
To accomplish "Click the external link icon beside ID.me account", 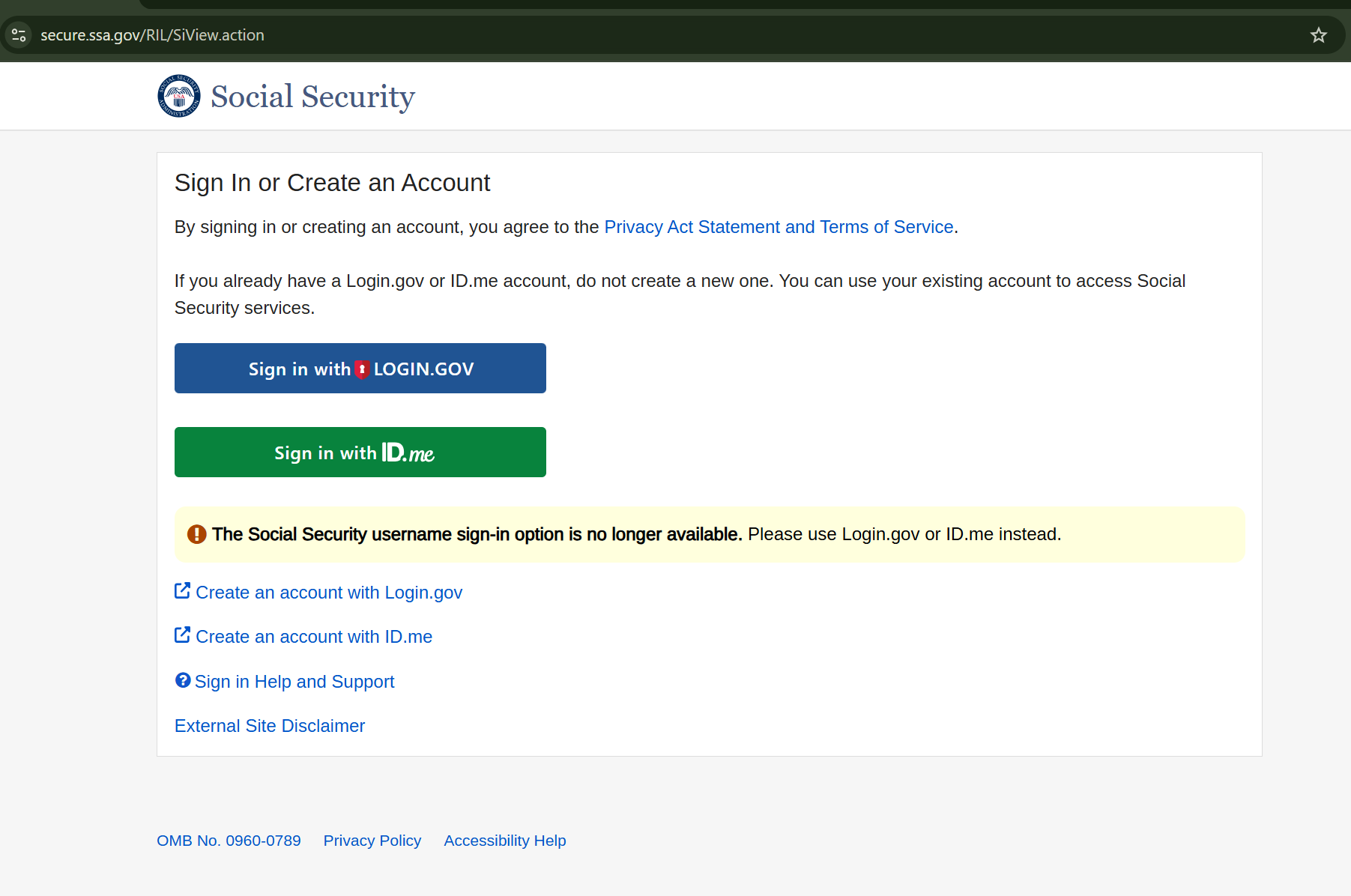I will click(182, 635).
